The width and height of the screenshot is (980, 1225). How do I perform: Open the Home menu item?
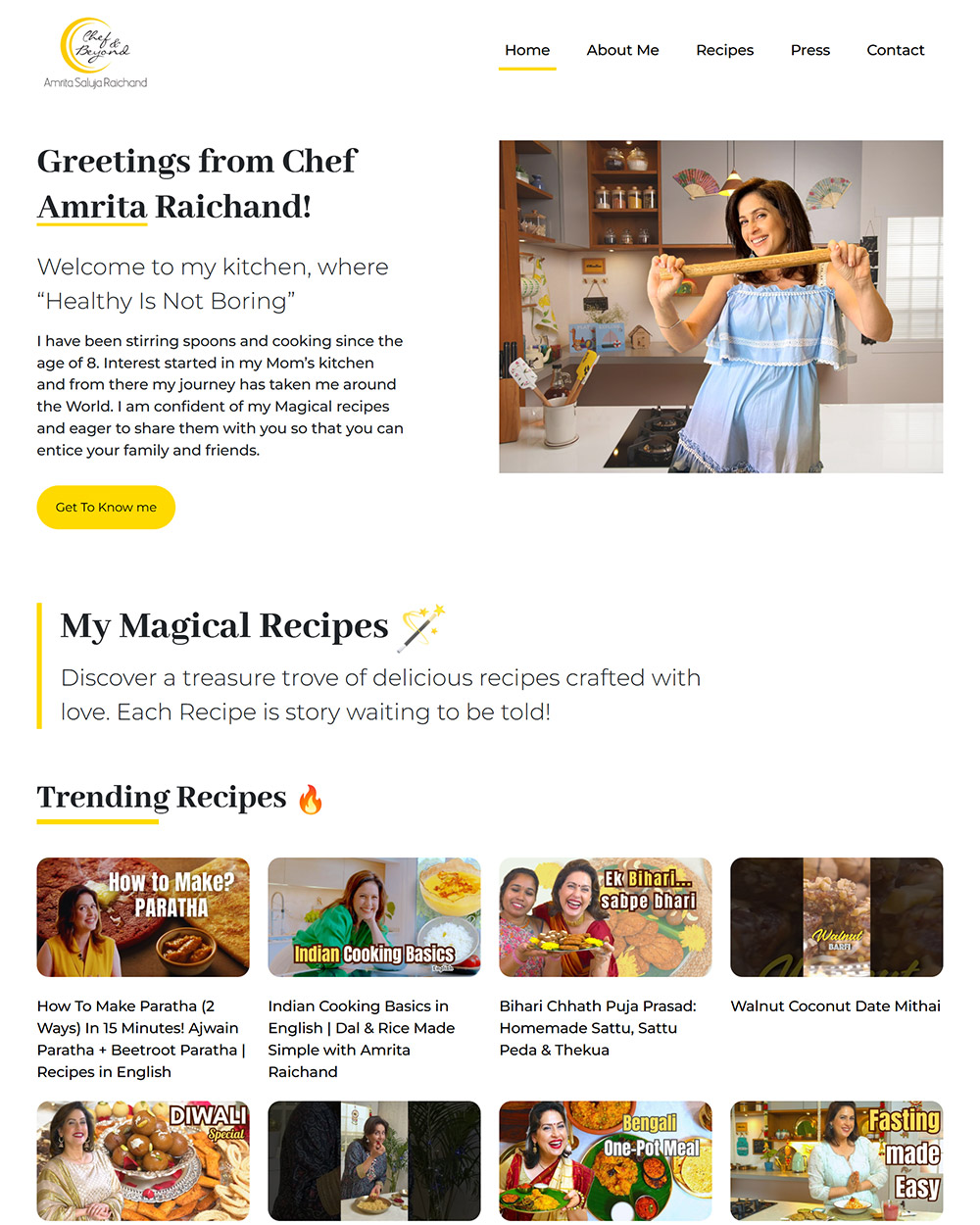(x=527, y=50)
